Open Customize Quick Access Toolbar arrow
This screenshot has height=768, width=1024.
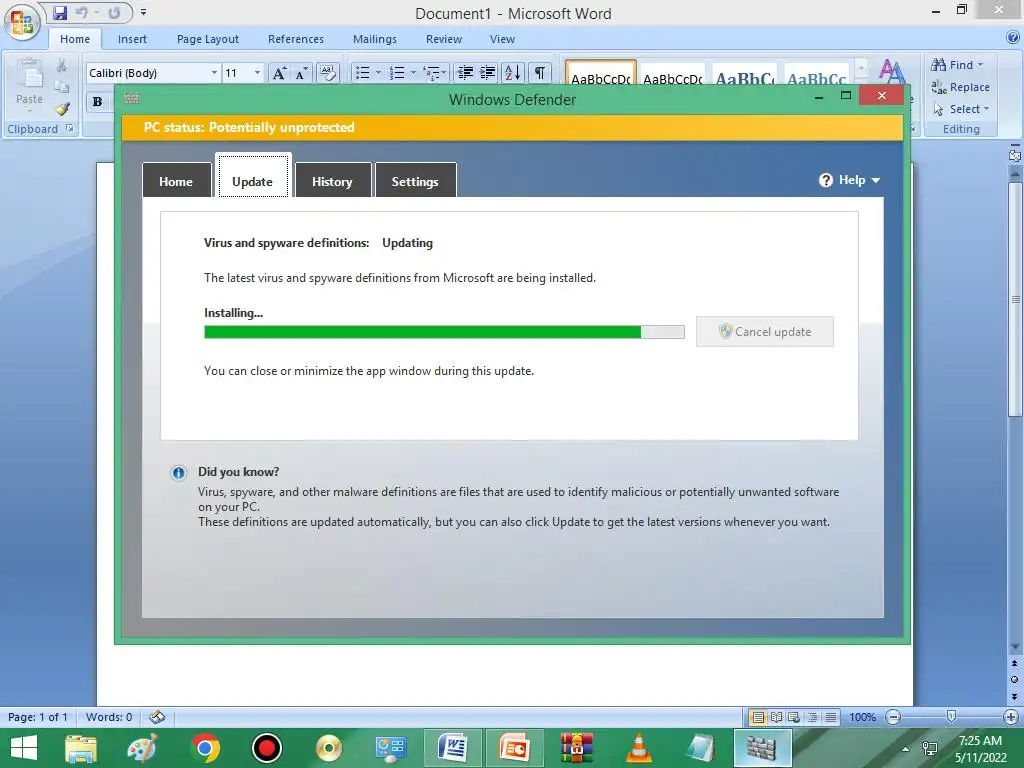click(144, 12)
